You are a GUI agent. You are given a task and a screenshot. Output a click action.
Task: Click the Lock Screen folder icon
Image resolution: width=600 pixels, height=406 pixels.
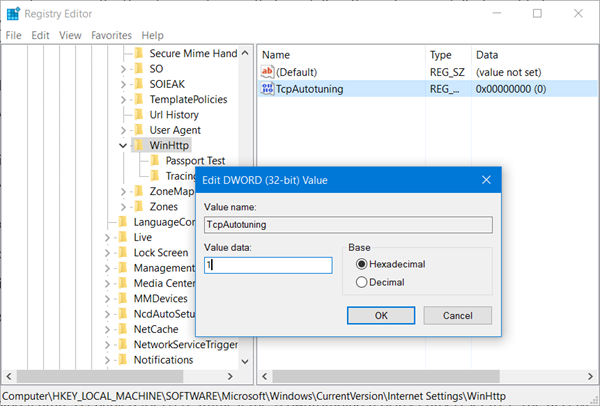(x=122, y=253)
